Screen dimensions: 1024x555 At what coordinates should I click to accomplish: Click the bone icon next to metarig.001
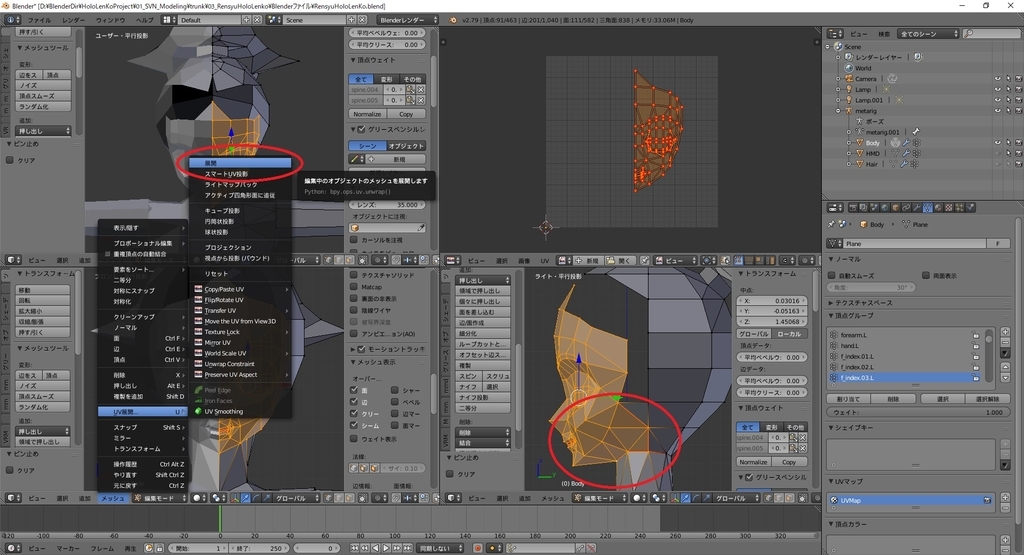pos(916,132)
